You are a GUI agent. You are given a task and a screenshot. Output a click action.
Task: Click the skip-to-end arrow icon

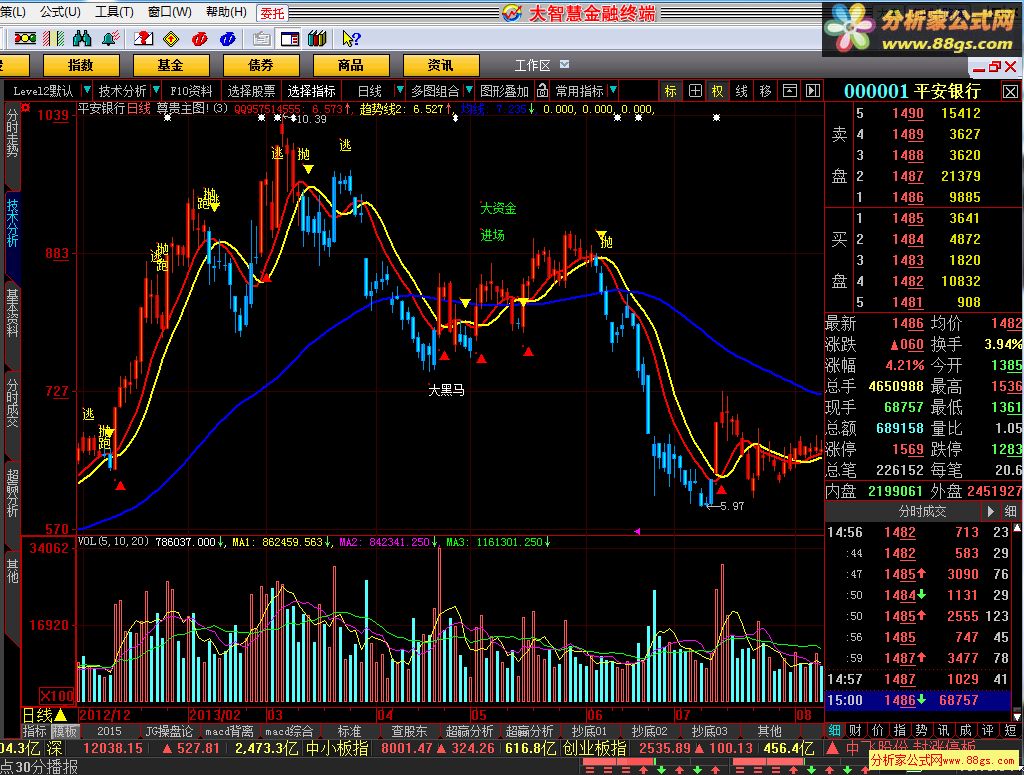813,91
